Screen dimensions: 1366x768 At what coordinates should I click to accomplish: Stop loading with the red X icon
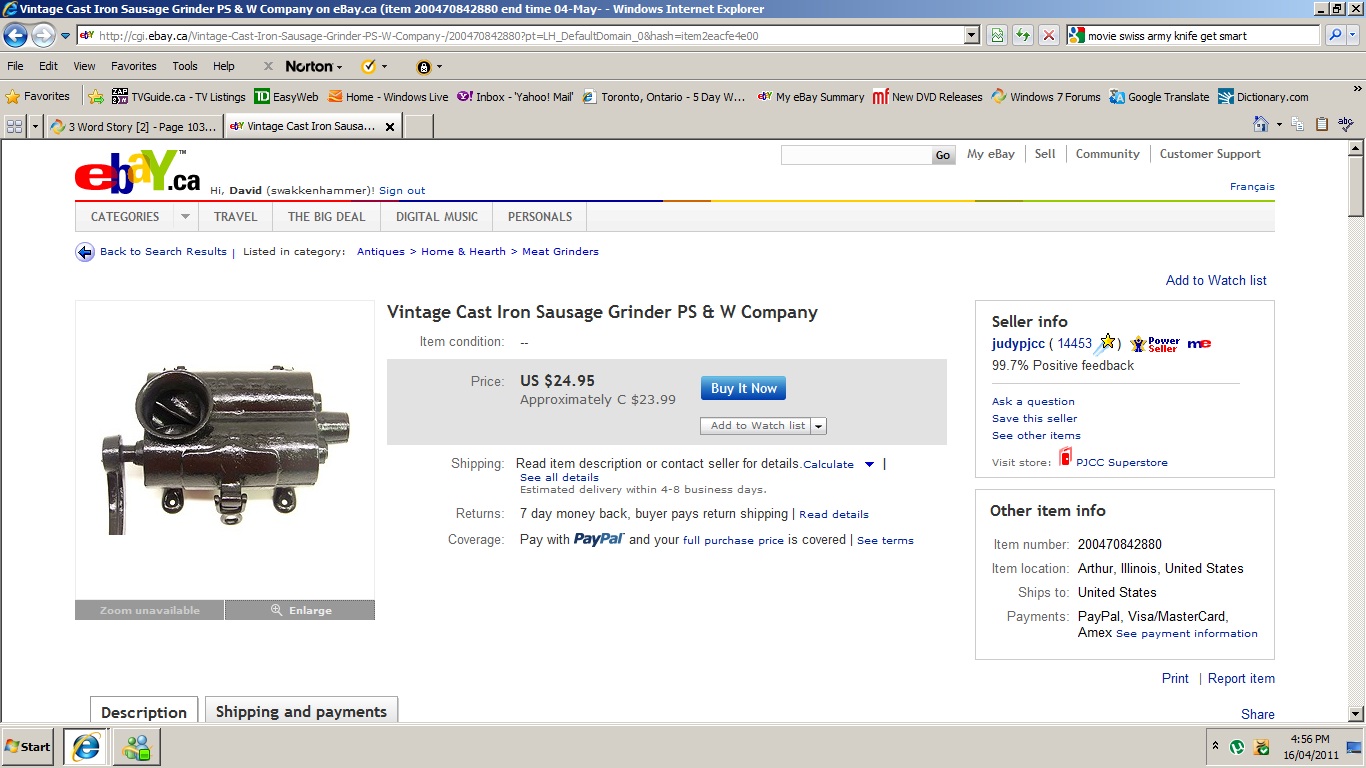point(1048,35)
